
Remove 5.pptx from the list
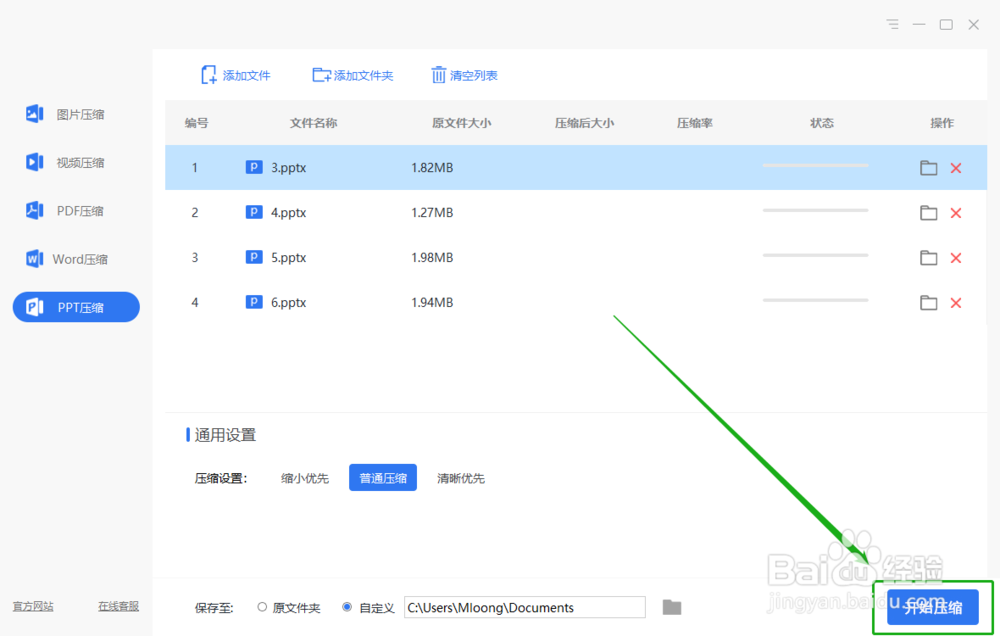(955, 258)
